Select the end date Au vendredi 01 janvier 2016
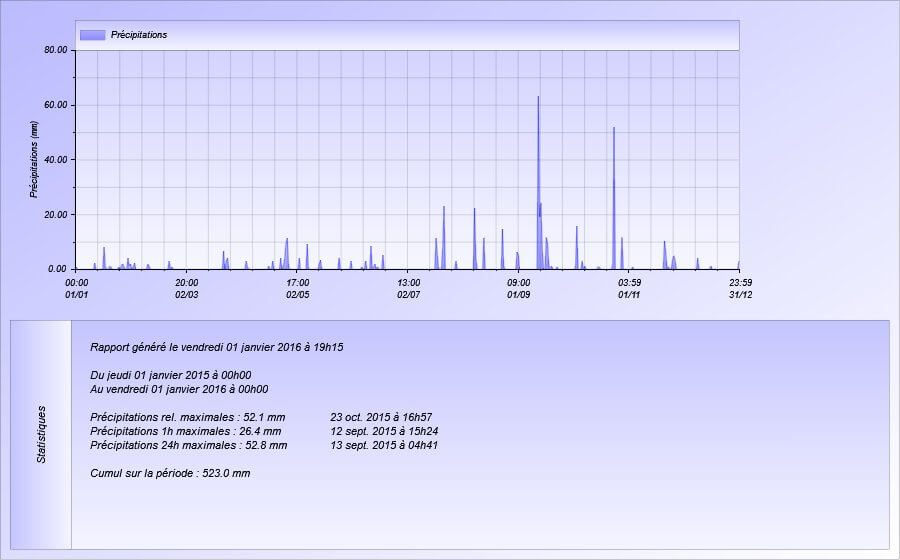 coord(178,389)
